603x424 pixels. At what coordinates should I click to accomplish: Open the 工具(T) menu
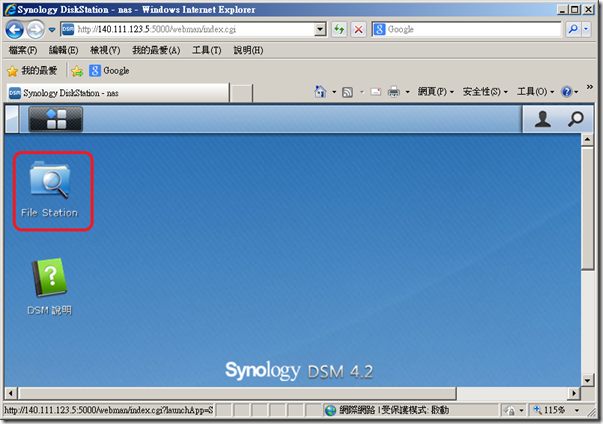click(207, 50)
